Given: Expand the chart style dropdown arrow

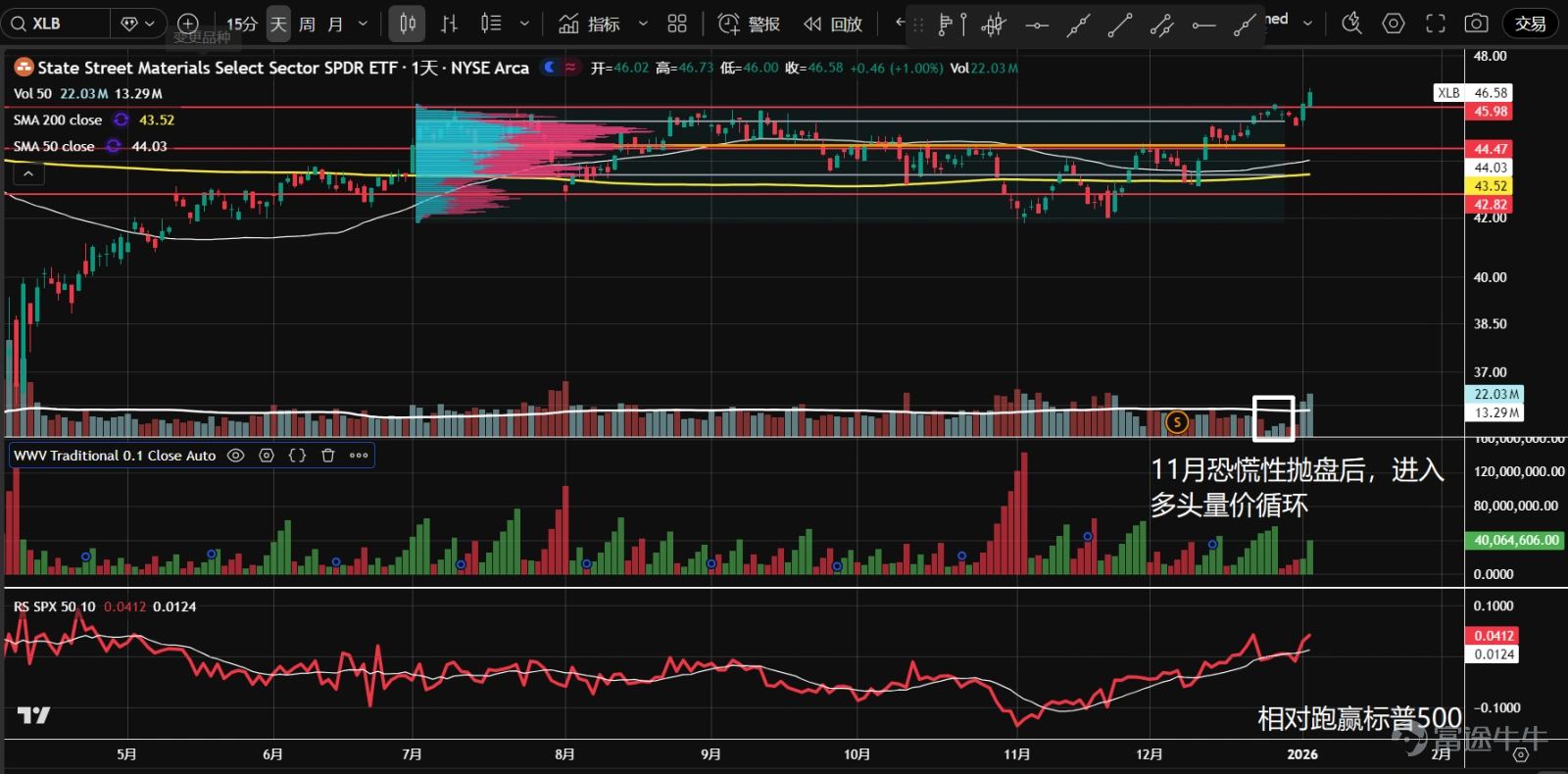Looking at the screenshot, I should pyautogui.click(x=524, y=24).
